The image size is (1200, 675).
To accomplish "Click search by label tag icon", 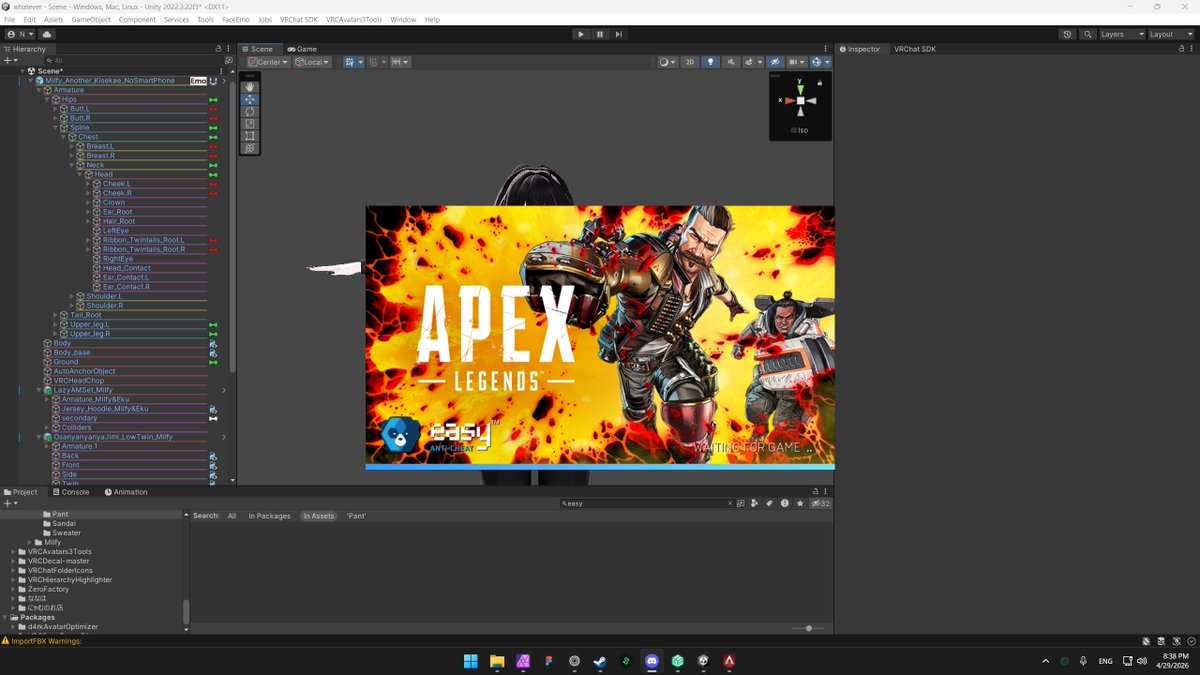I will [769, 504].
